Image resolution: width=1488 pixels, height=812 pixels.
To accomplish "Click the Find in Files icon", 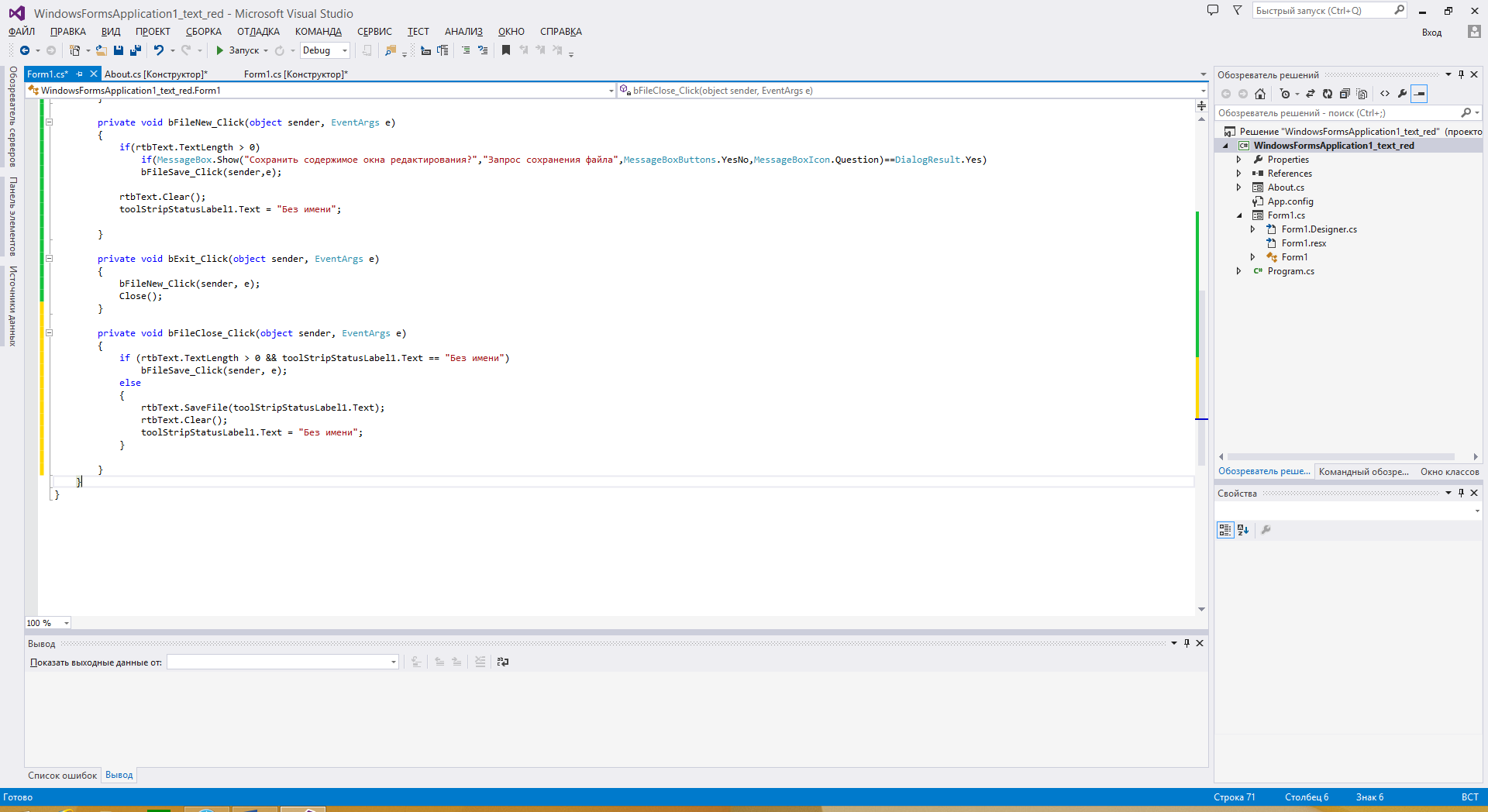I will point(391,50).
